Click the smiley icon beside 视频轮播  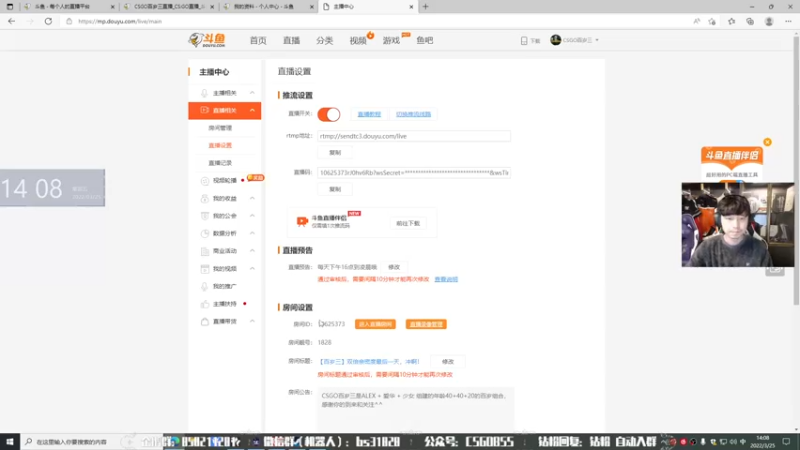205,181
